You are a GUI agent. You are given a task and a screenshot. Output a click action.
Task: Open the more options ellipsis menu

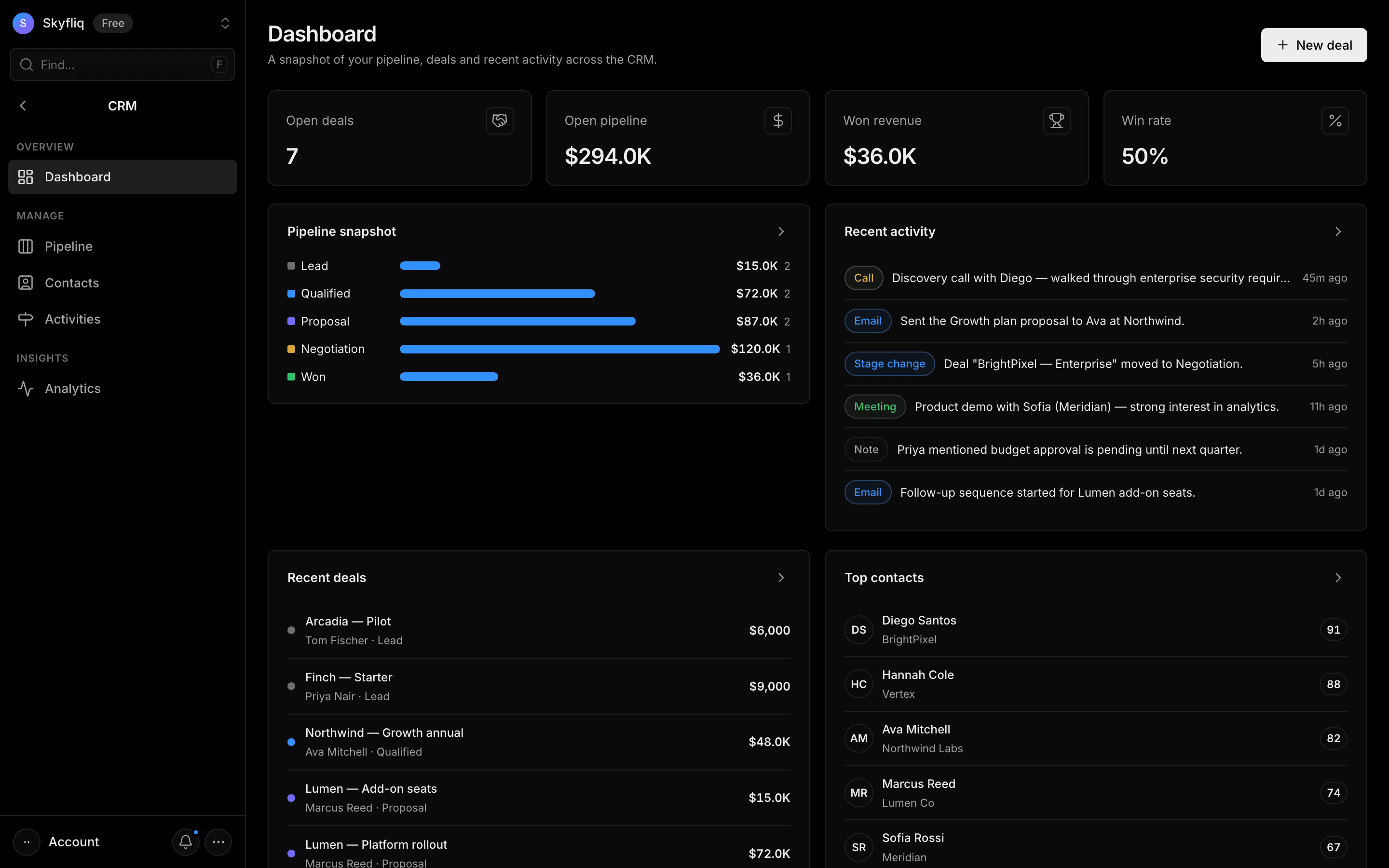pos(218,842)
